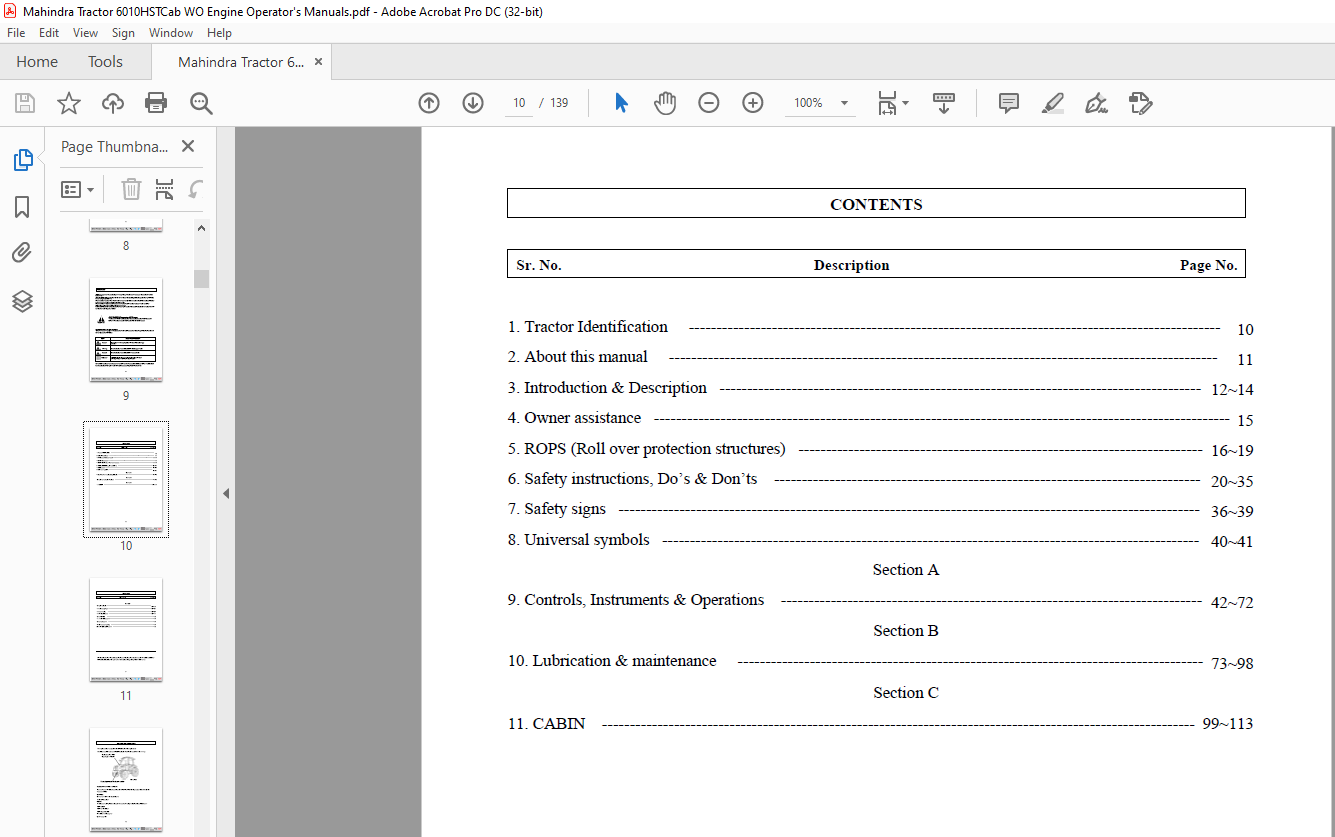This screenshot has width=1335, height=837.
Task: Expand fit page options arrow
Action: pyautogui.click(x=906, y=103)
